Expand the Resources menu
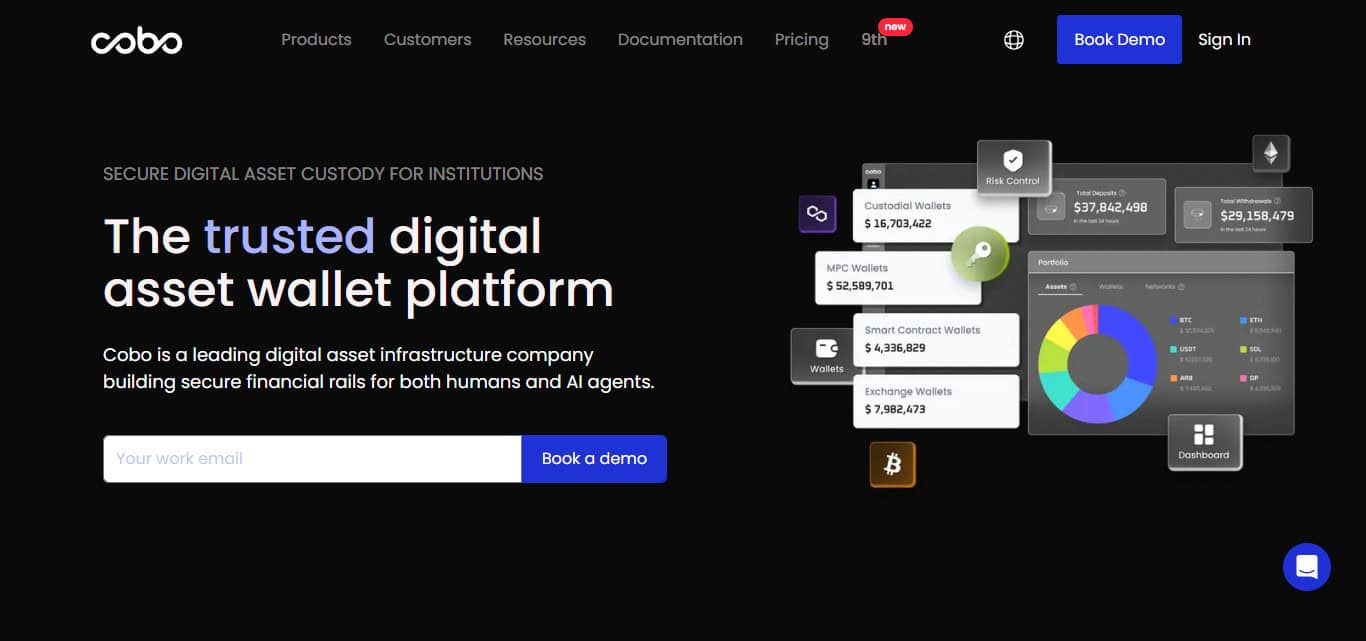This screenshot has width=1366, height=641. tap(545, 40)
